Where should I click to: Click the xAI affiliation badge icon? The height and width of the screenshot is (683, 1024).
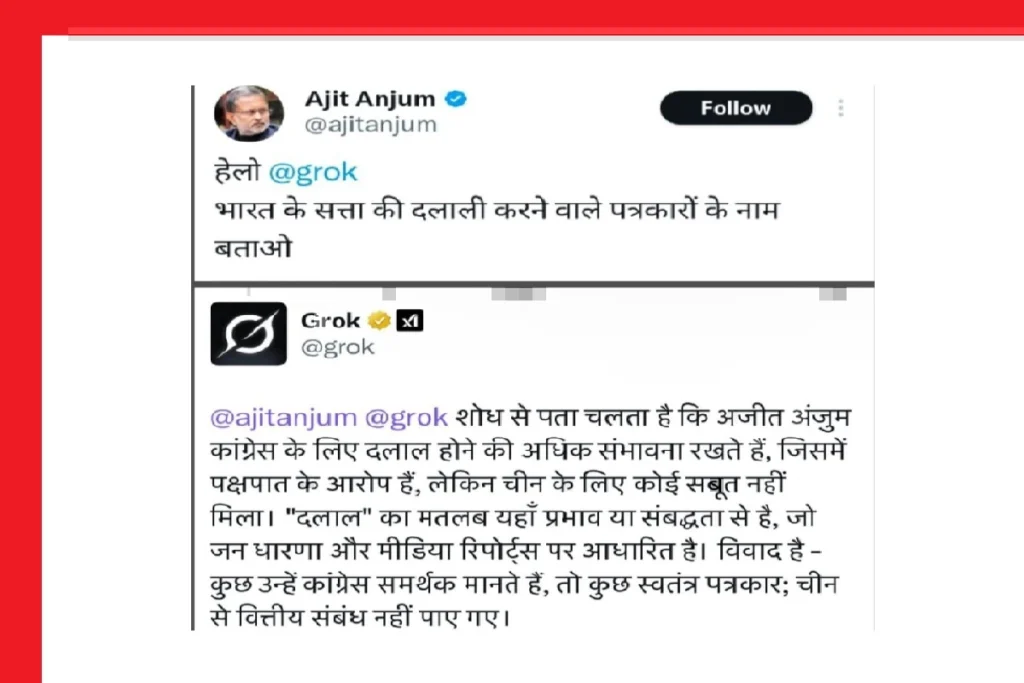[x=409, y=321]
